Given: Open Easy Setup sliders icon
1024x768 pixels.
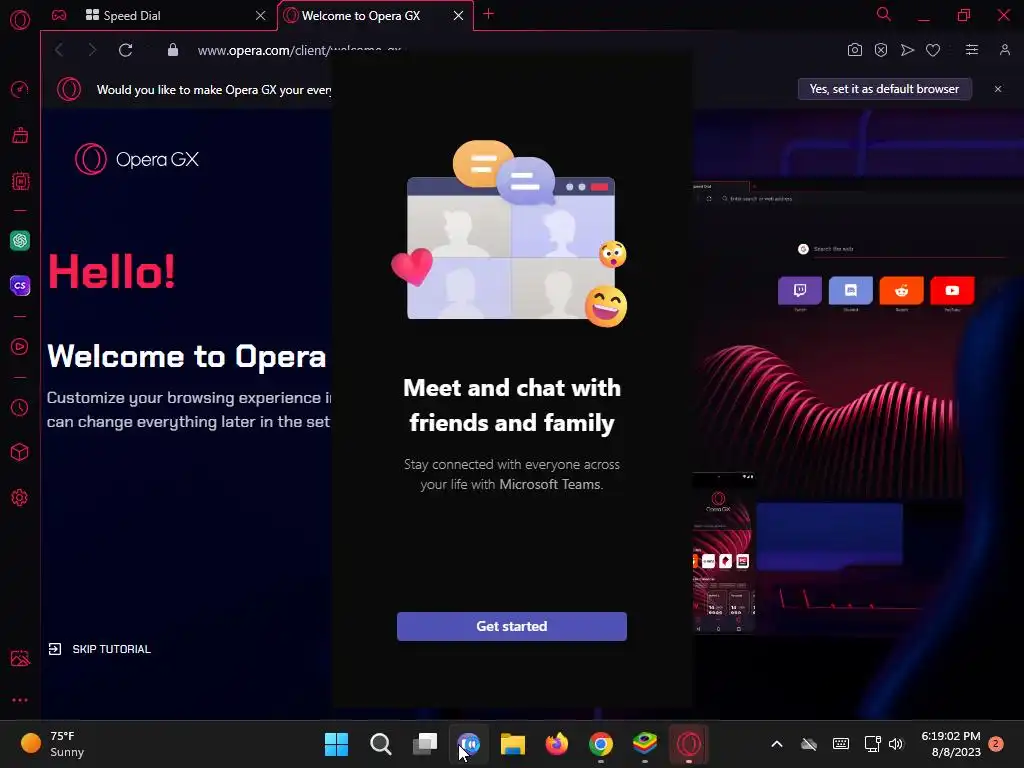Looking at the screenshot, I should [x=972, y=50].
